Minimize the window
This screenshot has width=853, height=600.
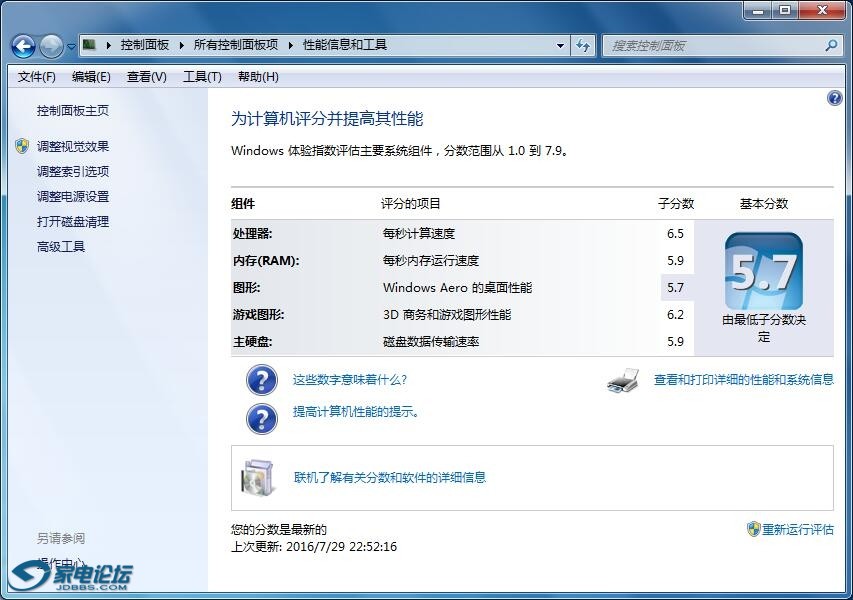click(x=758, y=9)
